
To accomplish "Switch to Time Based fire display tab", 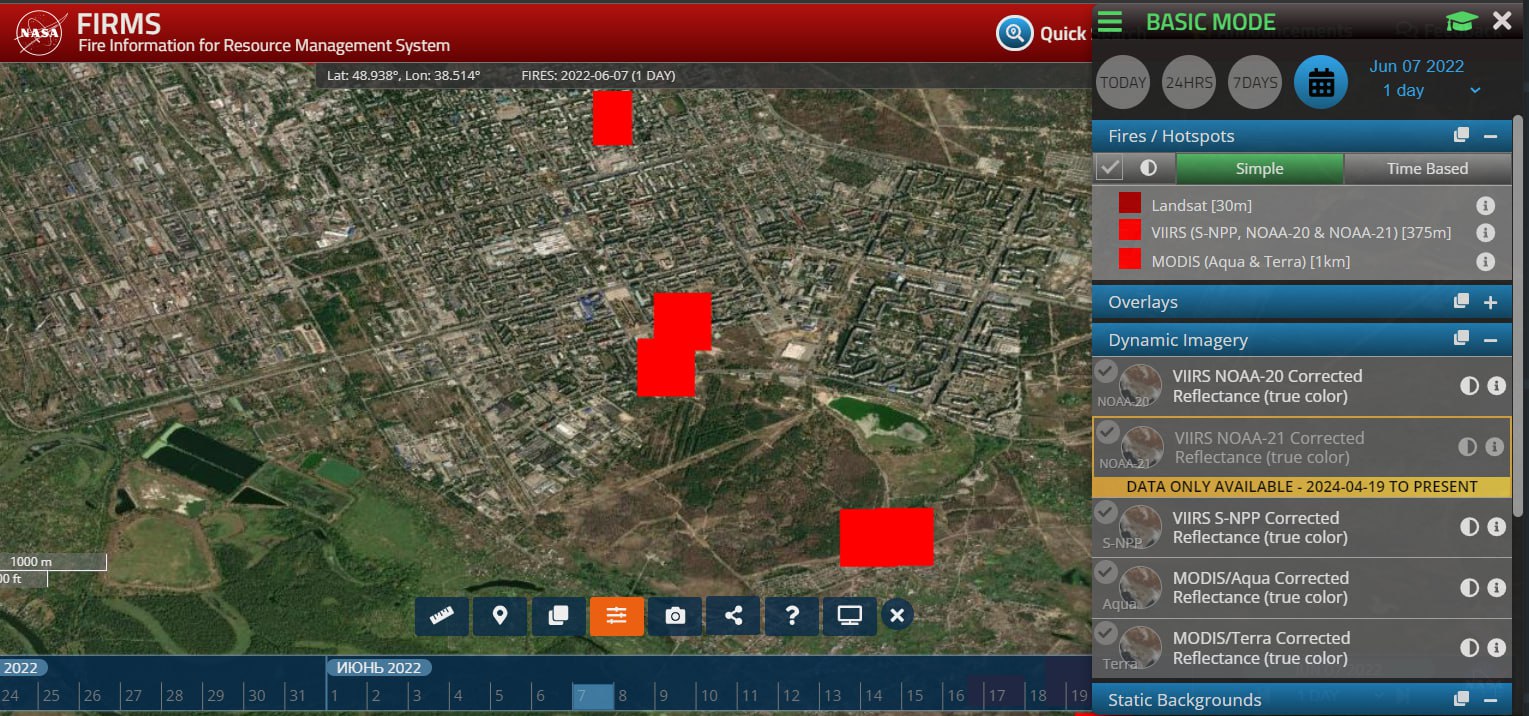I will (1426, 168).
